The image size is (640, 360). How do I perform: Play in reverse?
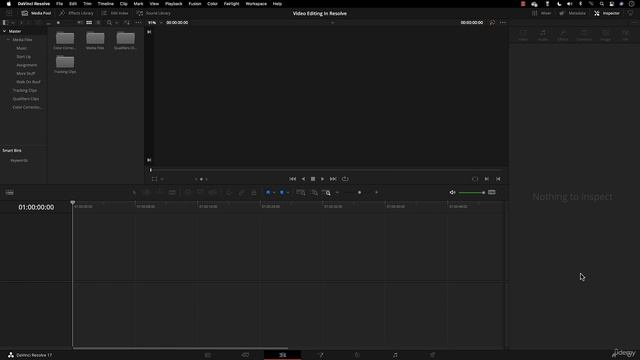pyautogui.click(x=303, y=179)
